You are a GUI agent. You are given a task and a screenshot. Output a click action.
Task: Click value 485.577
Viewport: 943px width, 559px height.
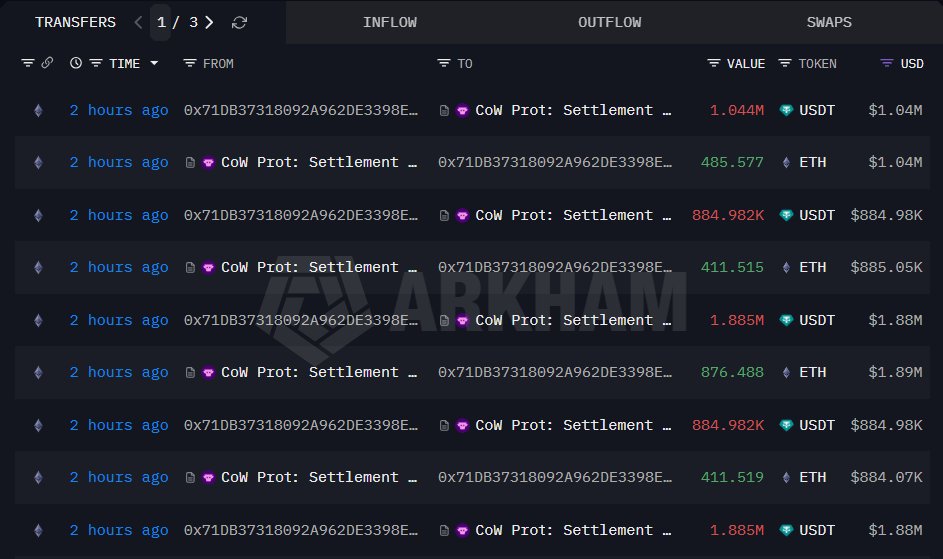(732, 162)
